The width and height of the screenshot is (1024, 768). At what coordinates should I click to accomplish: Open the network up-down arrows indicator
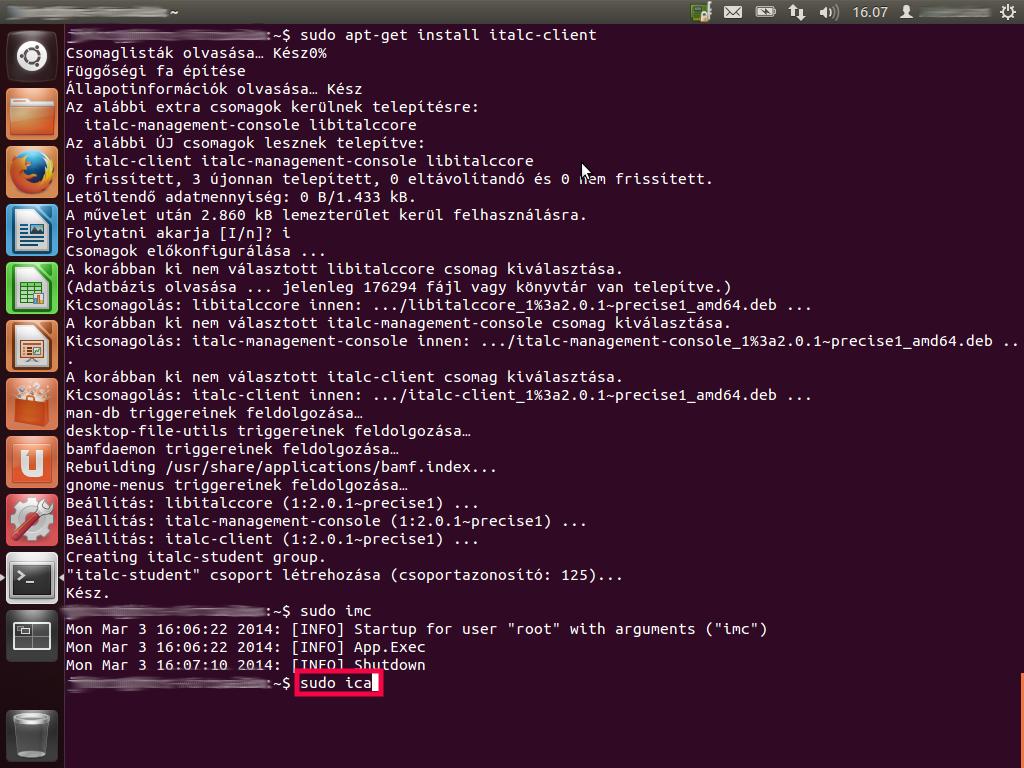pos(797,12)
